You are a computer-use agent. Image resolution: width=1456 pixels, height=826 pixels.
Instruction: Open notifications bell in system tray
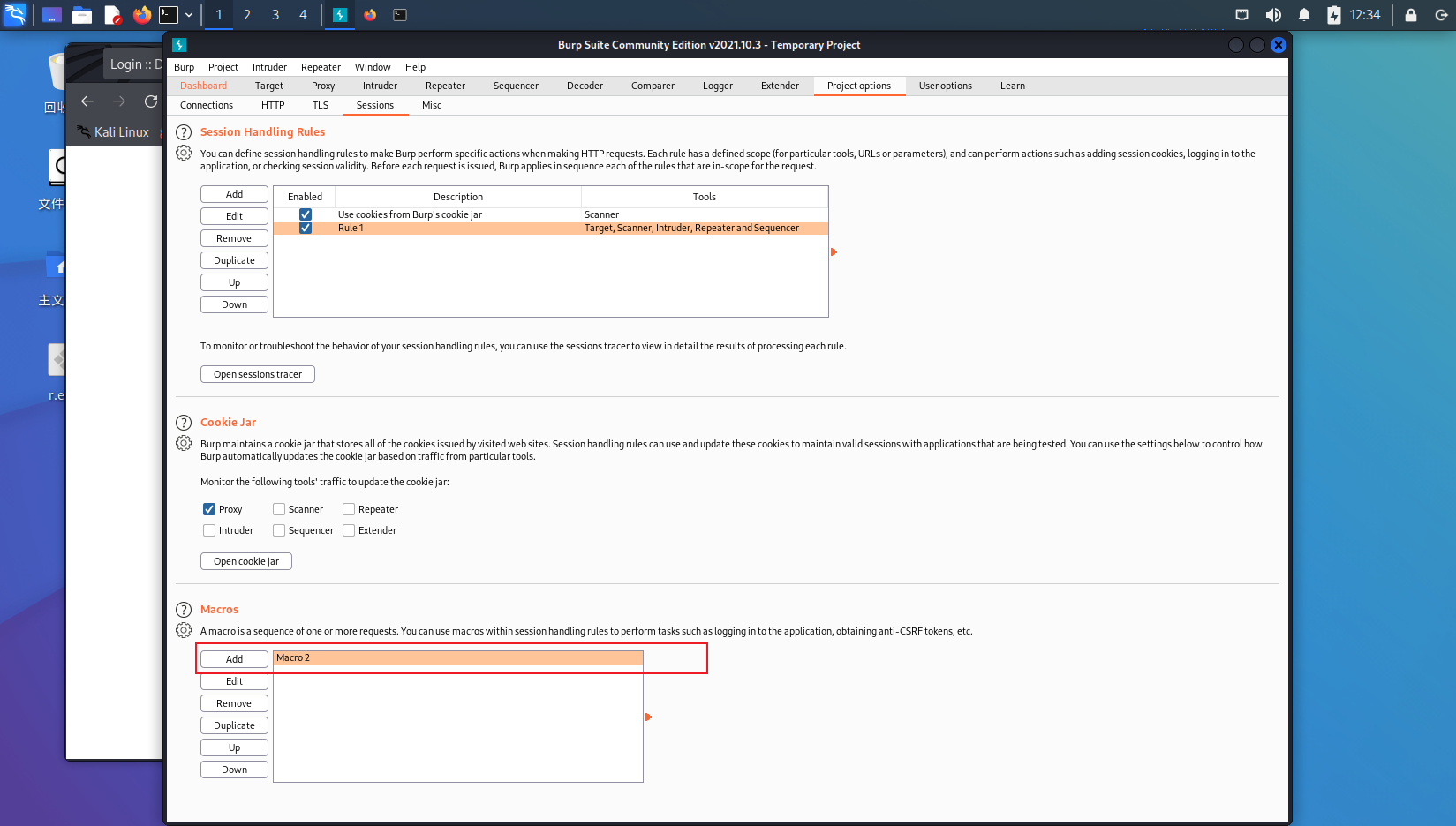[x=1304, y=14]
